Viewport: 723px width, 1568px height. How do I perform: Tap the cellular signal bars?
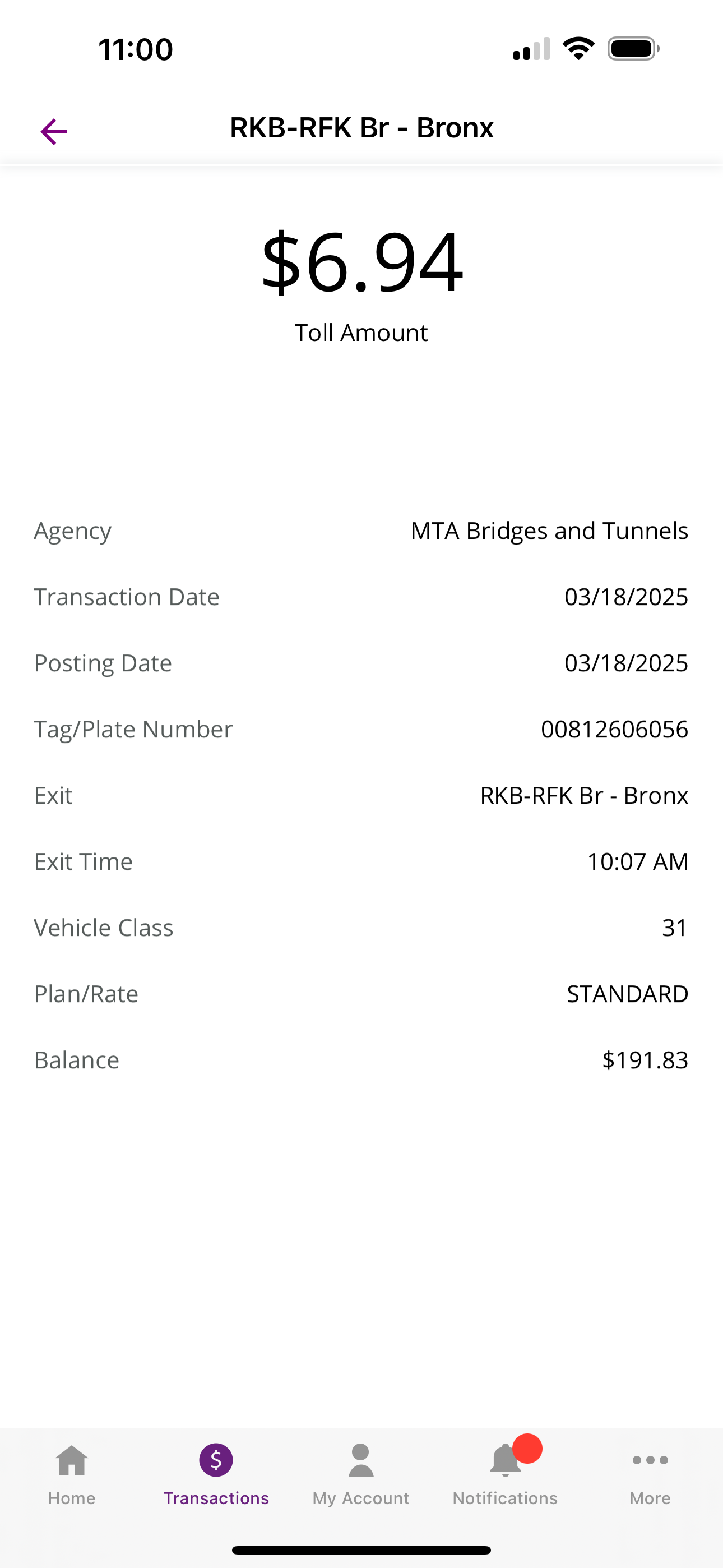click(531, 49)
